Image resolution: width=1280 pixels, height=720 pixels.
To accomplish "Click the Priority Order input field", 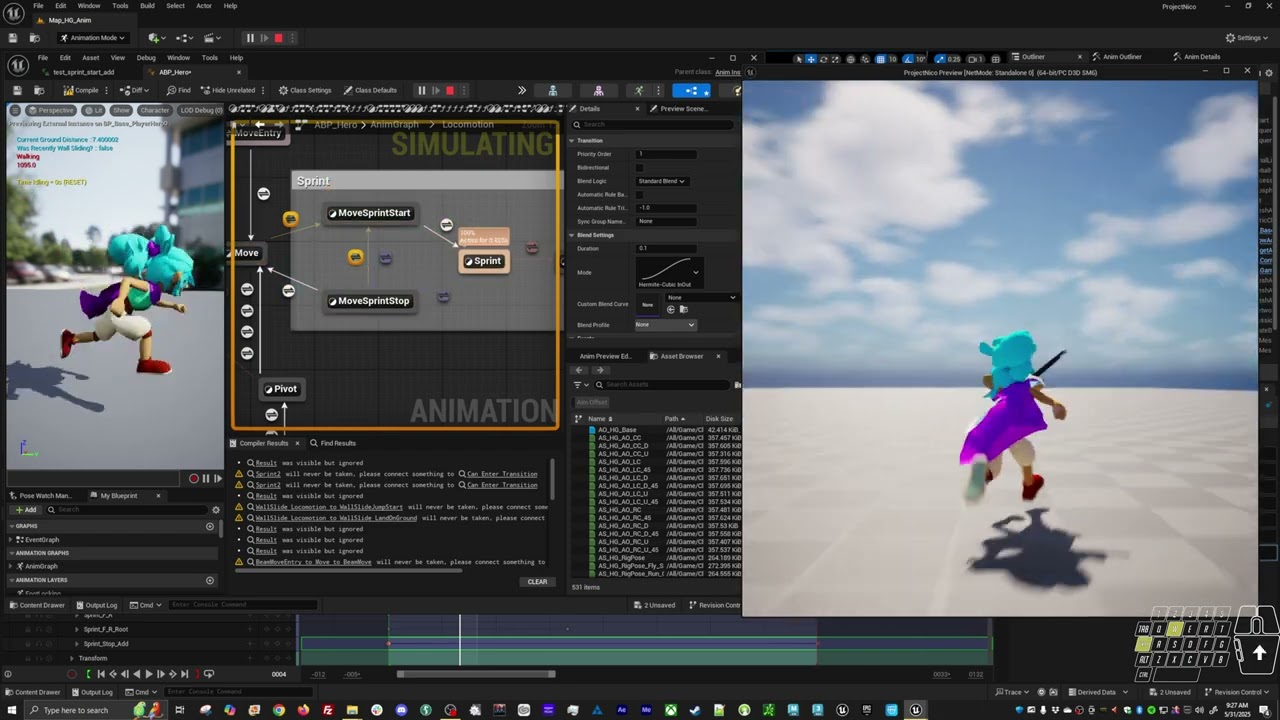I will pyautogui.click(x=666, y=154).
